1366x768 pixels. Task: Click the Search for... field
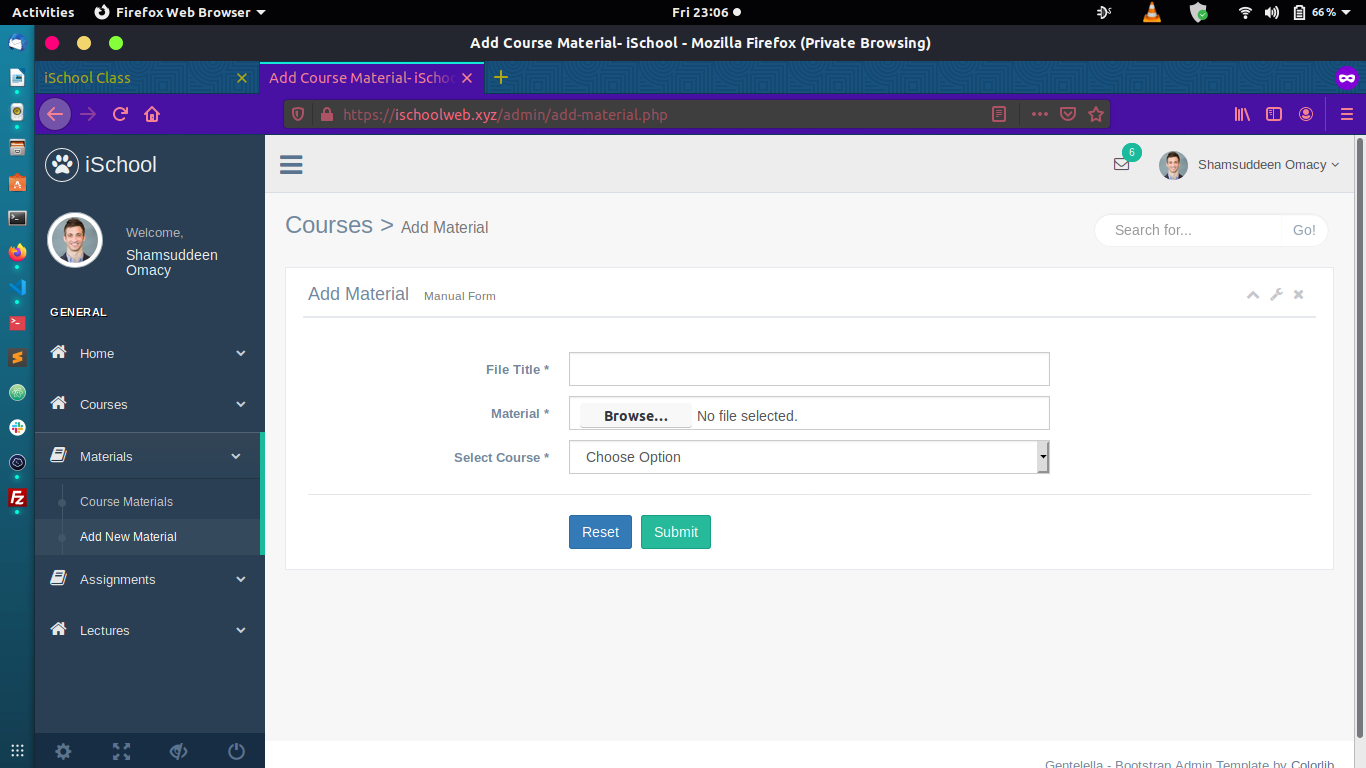coord(1188,230)
